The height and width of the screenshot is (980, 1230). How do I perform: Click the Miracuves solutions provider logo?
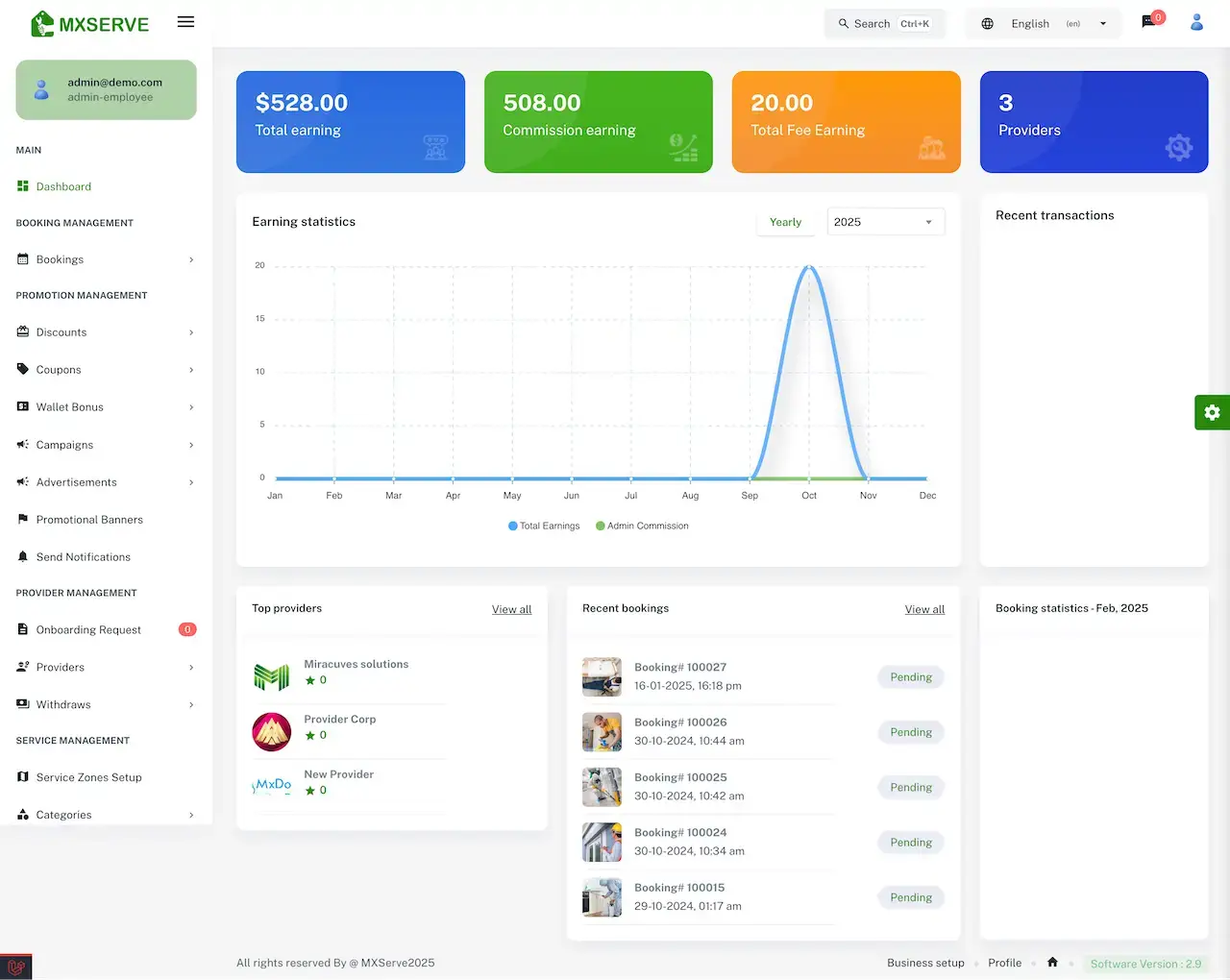click(272, 677)
